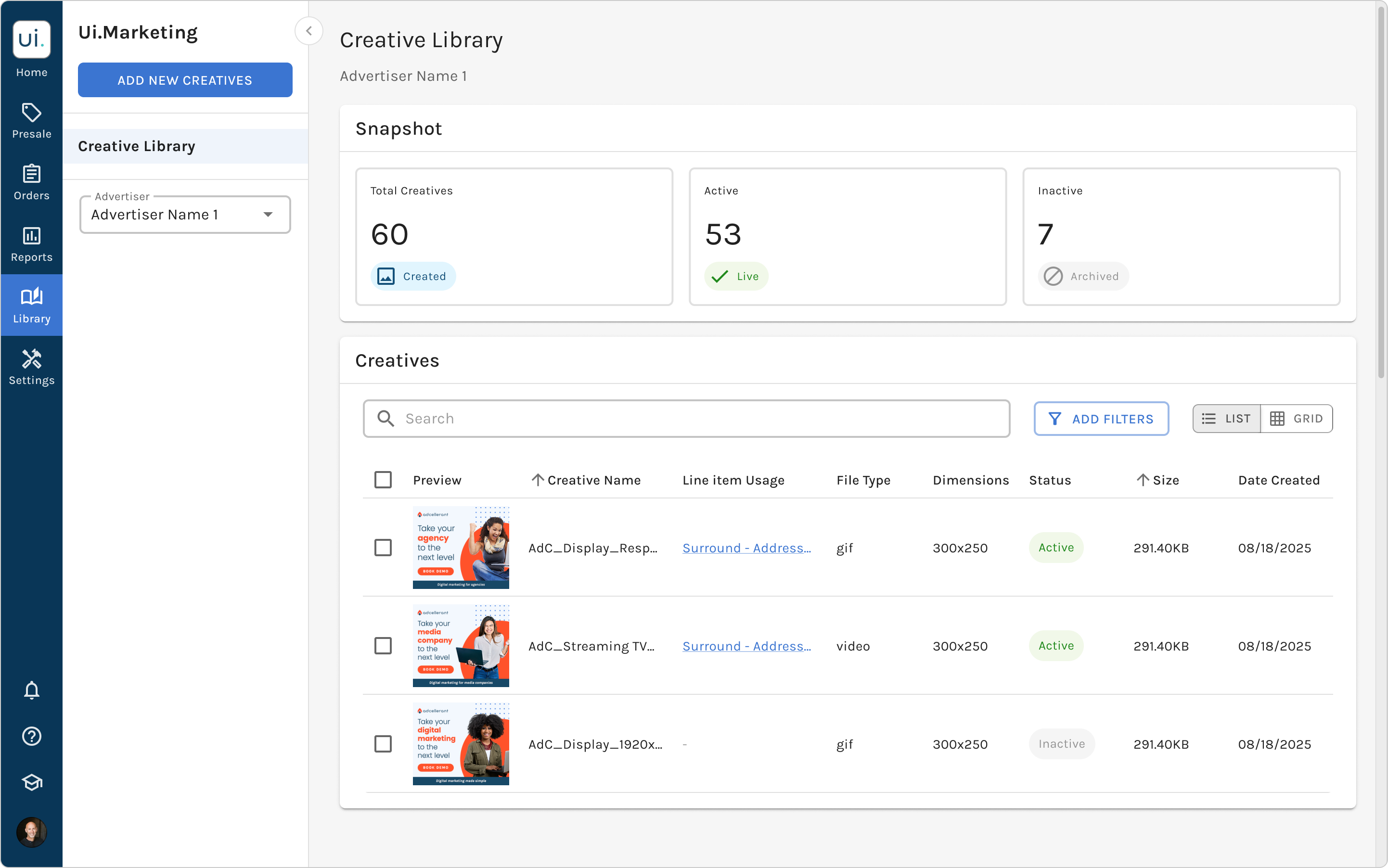Image resolution: width=1388 pixels, height=868 pixels.
Task: Select Creative Library menu item
Action: click(x=185, y=146)
